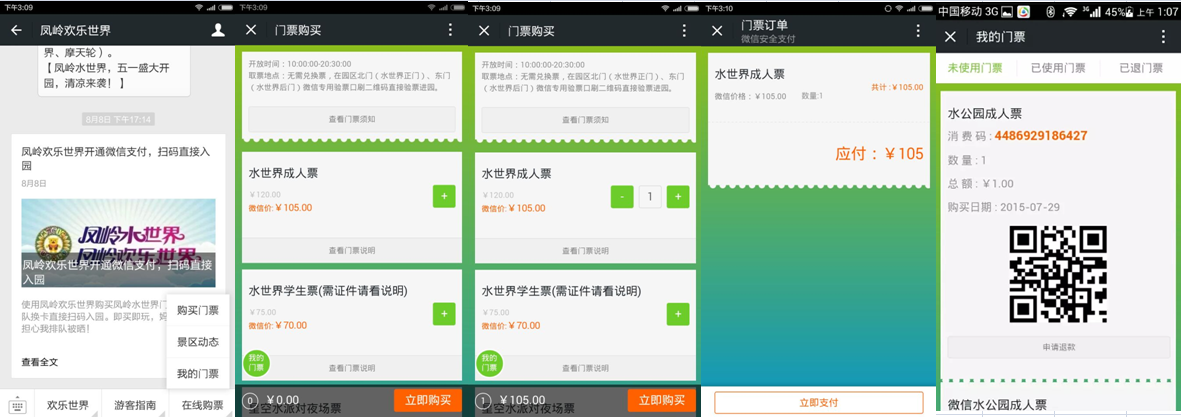Add a 水世界学生票 on the ¥105.00 purchase page
This screenshot has width=1181, height=417.
pyautogui.click(x=678, y=314)
